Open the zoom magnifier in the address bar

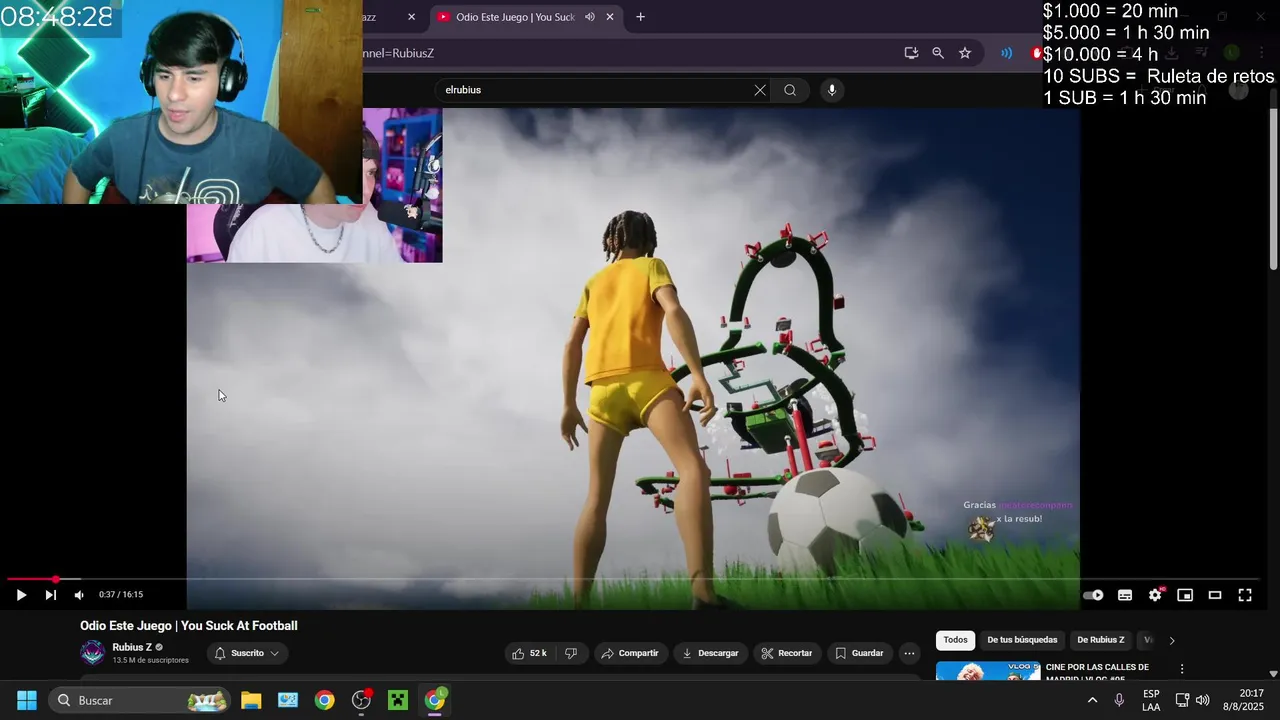tap(938, 53)
